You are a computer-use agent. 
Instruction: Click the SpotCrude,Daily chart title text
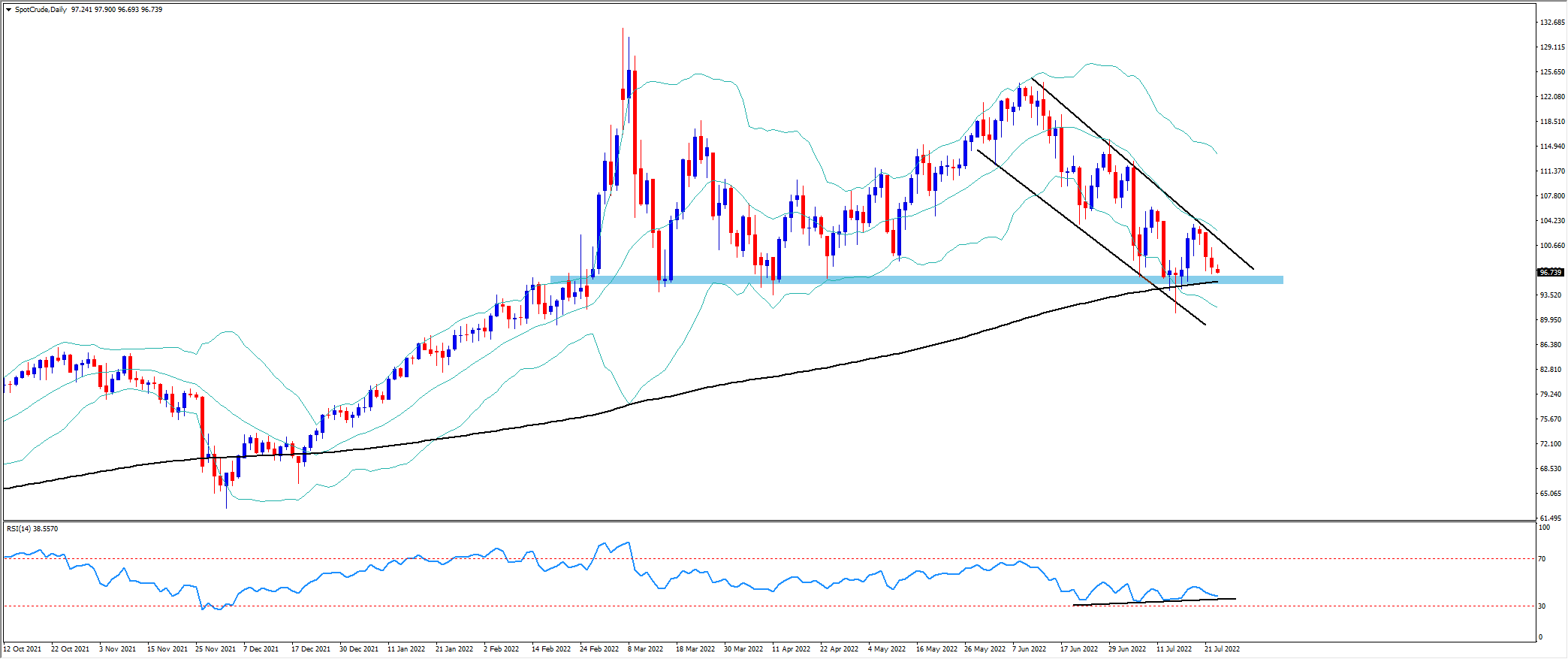41,10
